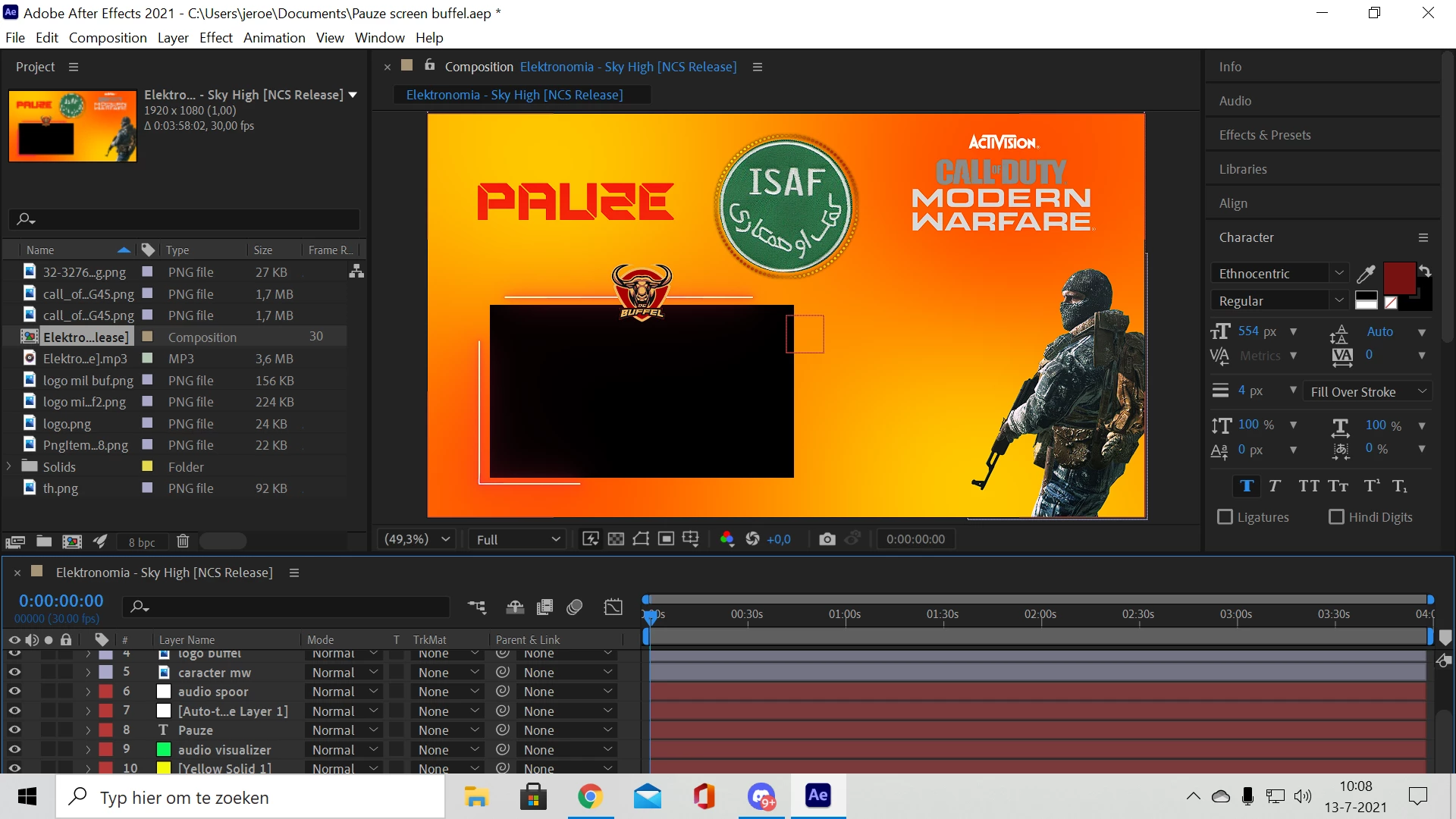Enable Motion Blur for the composition
The image size is (1456, 819).
click(575, 607)
